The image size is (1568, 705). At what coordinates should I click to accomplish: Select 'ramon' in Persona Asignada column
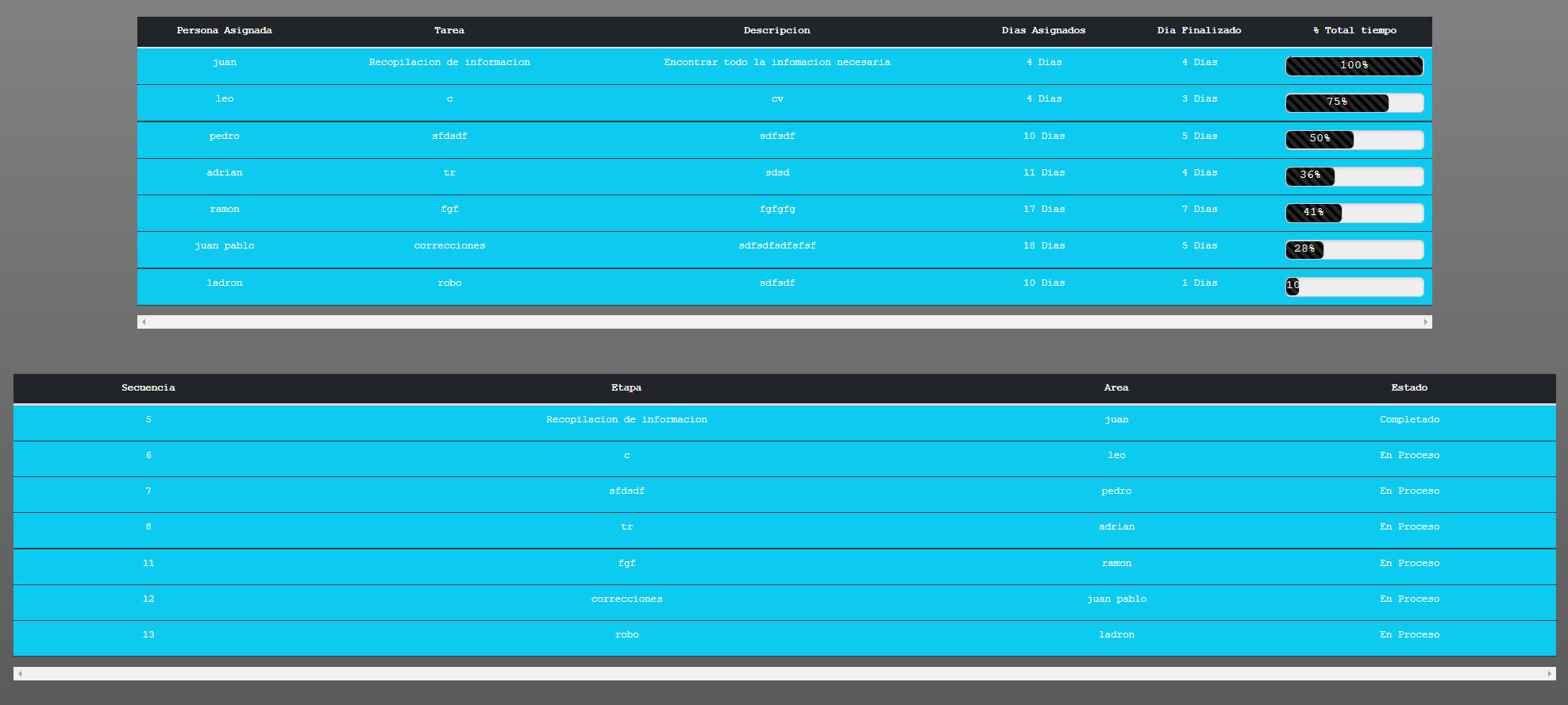pyautogui.click(x=225, y=209)
